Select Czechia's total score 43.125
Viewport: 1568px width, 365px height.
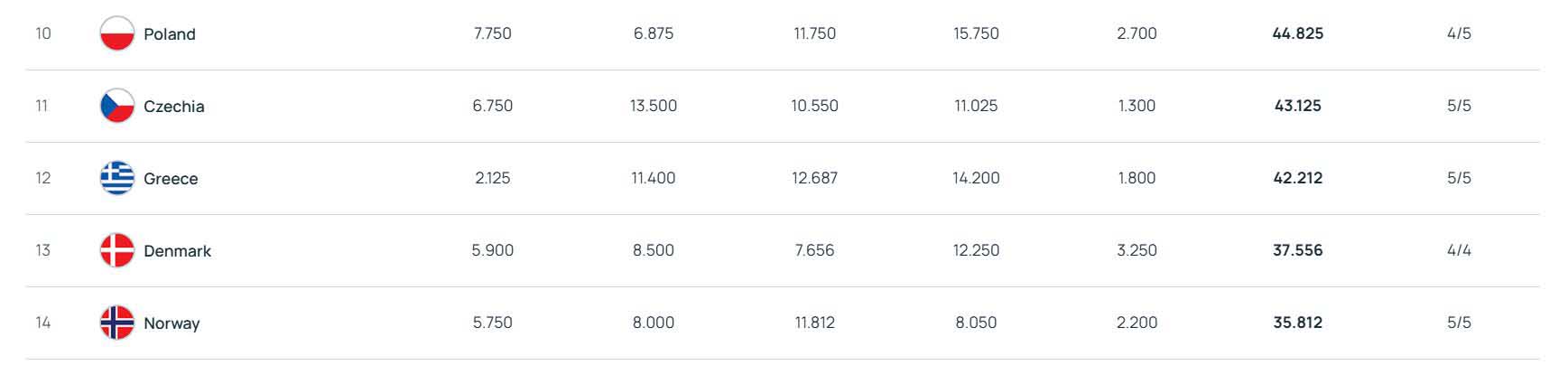click(x=1297, y=106)
